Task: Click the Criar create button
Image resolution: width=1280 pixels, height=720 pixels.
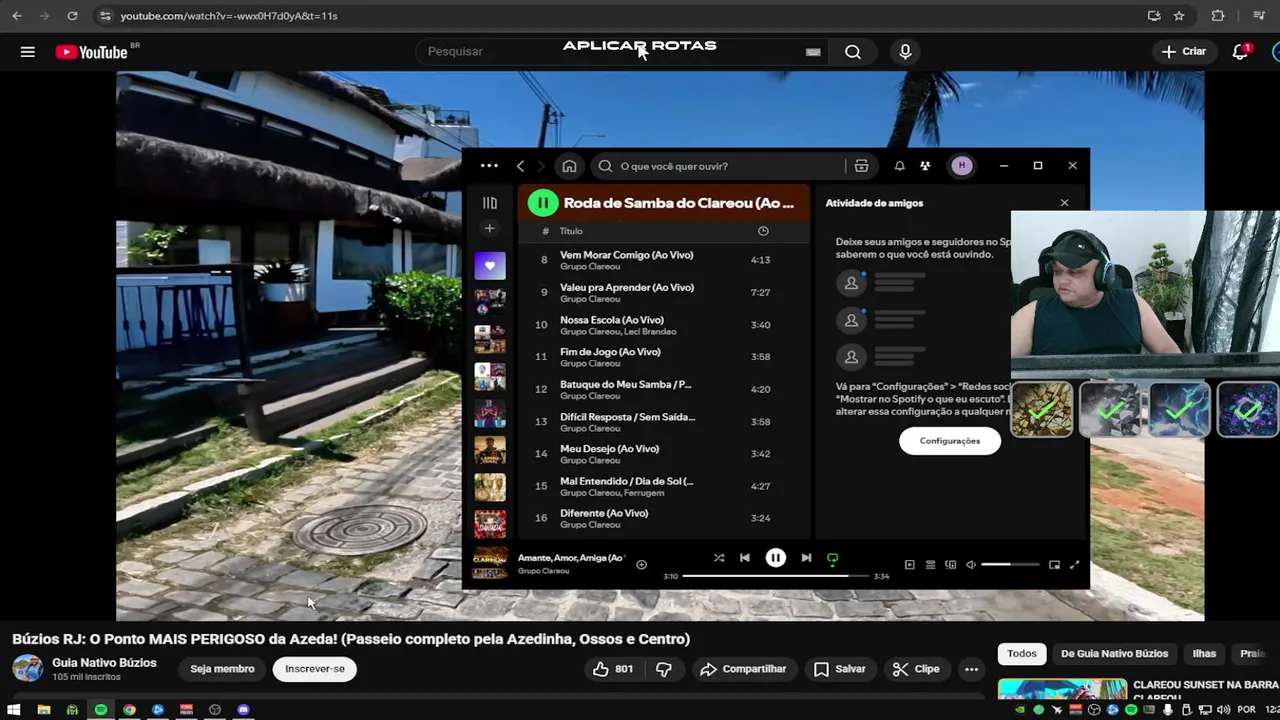Action: click(x=1184, y=52)
